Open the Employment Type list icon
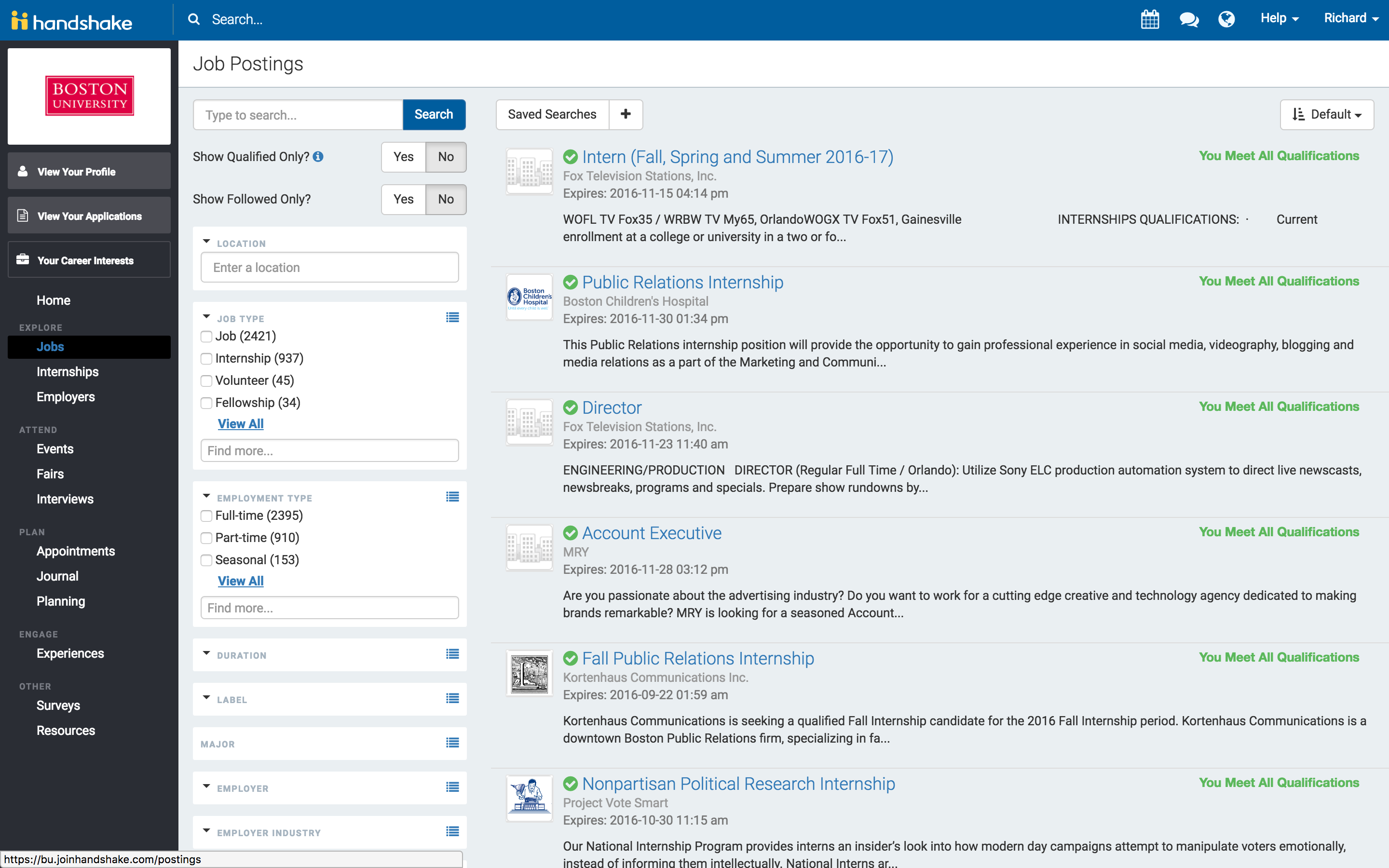 tap(452, 497)
